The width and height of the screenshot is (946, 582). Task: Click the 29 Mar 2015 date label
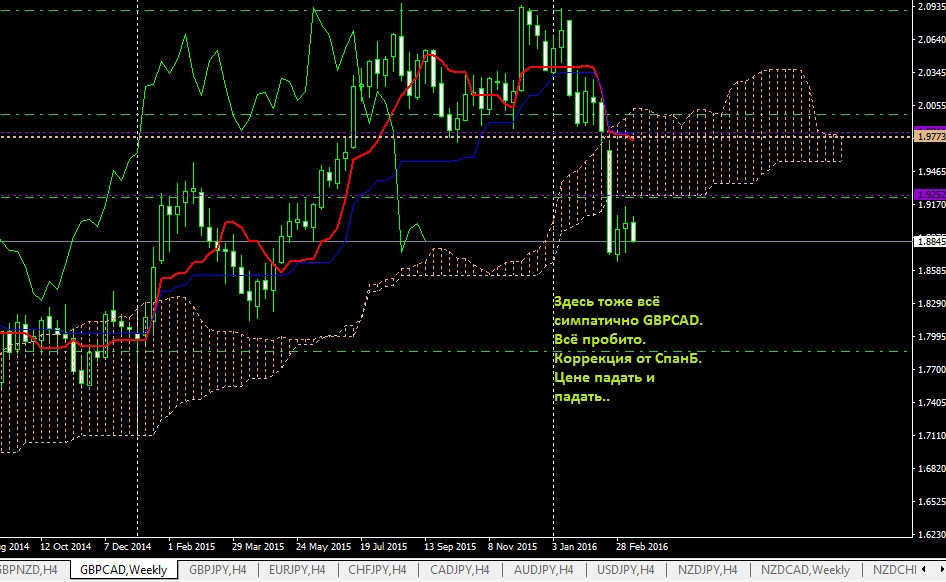tap(258, 546)
